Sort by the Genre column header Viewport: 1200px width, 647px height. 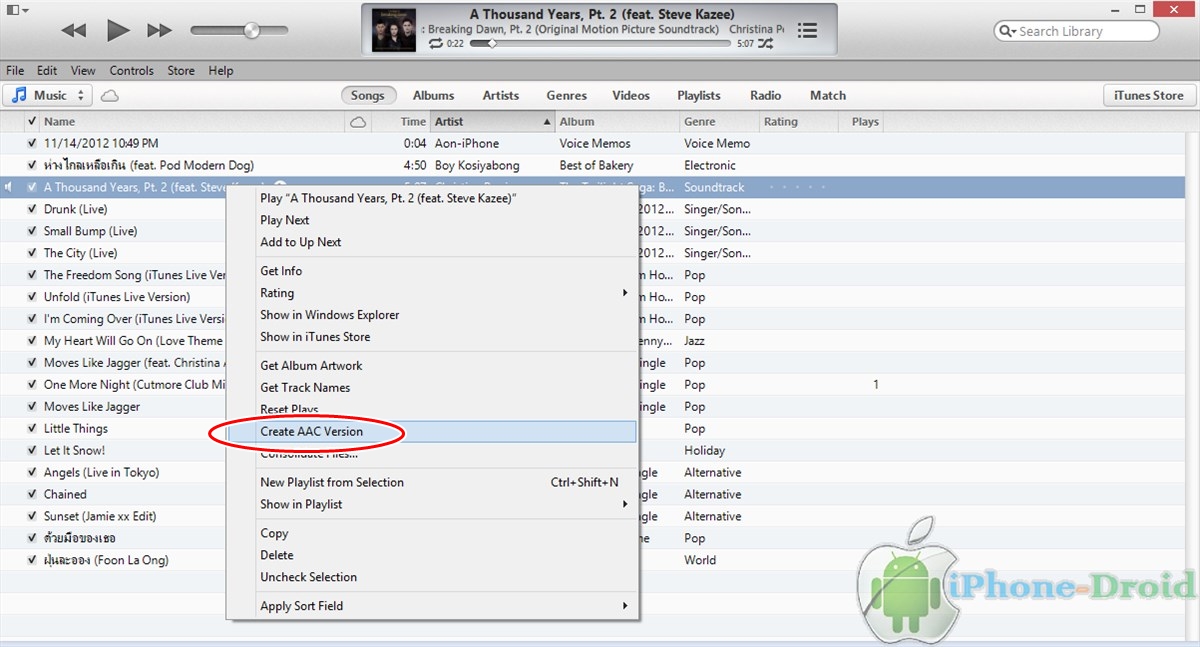point(719,122)
